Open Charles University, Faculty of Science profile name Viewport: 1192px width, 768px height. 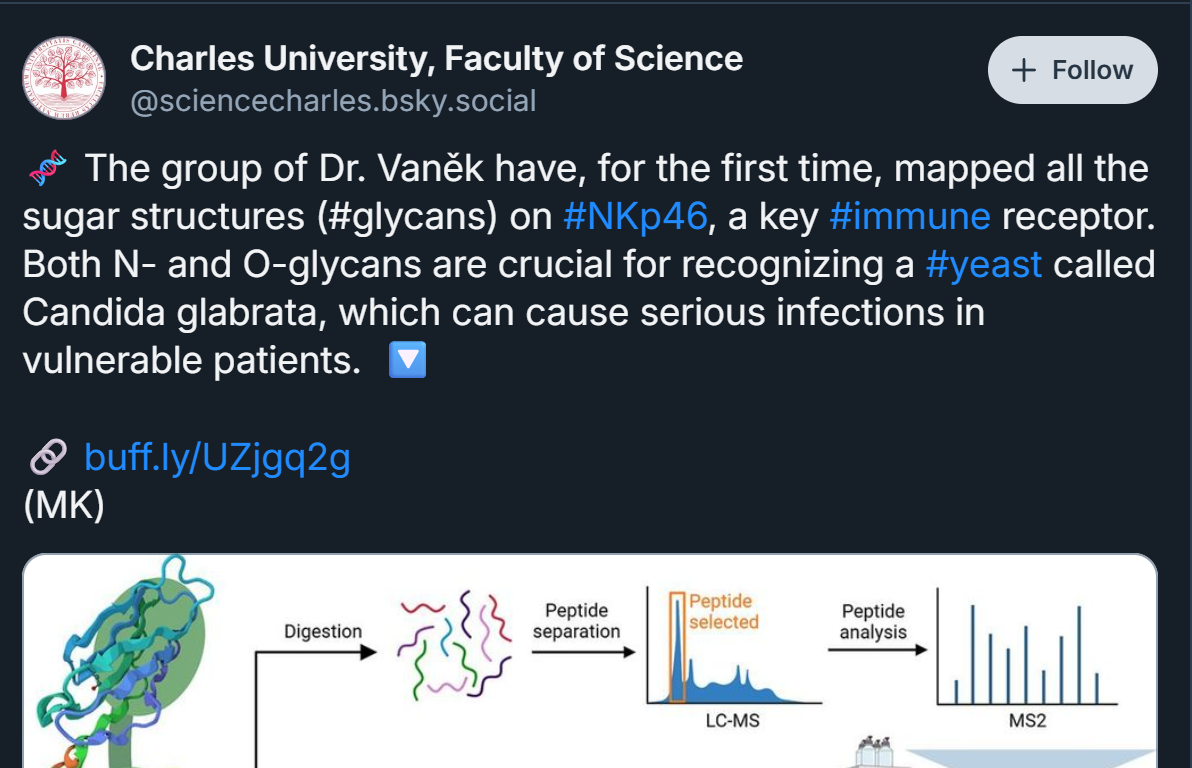pyautogui.click(x=436, y=59)
